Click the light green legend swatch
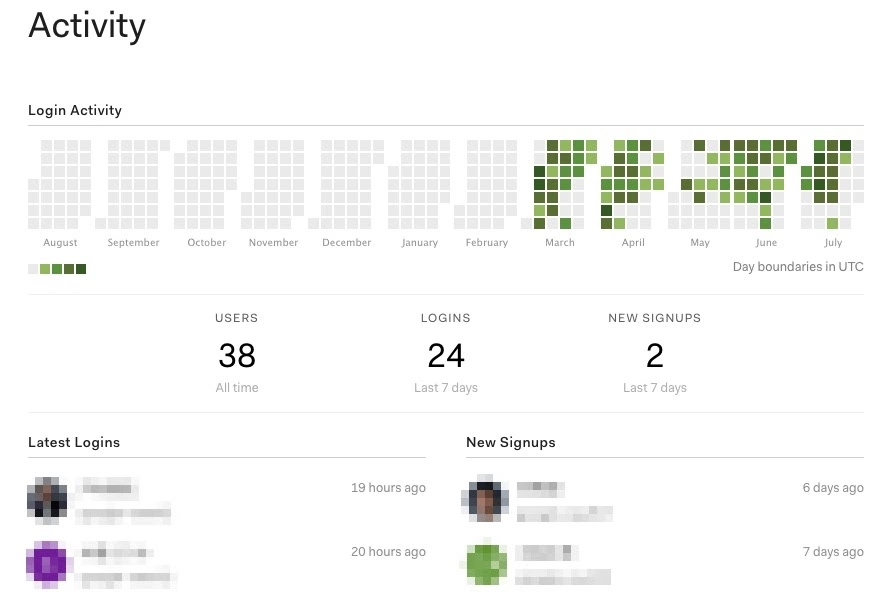889x601 pixels. (x=45, y=269)
